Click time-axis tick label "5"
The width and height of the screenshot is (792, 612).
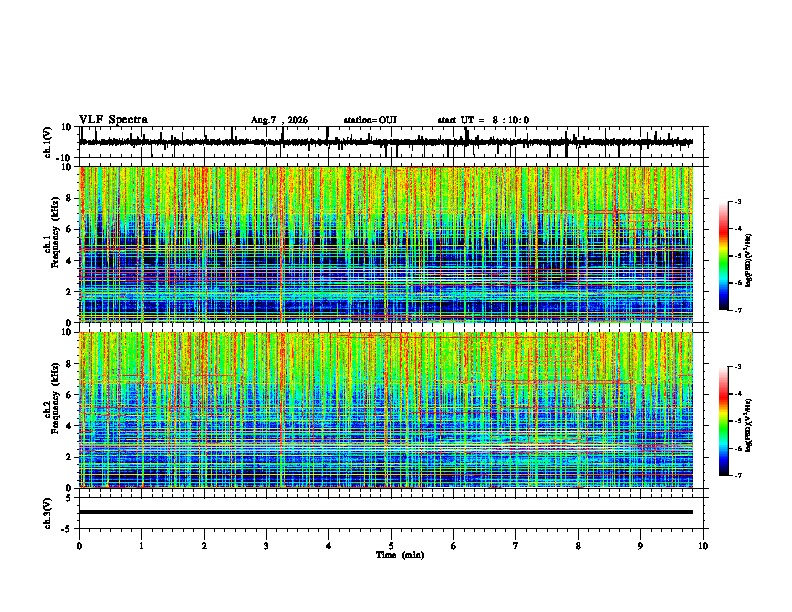pyautogui.click(x=391, y=546)
